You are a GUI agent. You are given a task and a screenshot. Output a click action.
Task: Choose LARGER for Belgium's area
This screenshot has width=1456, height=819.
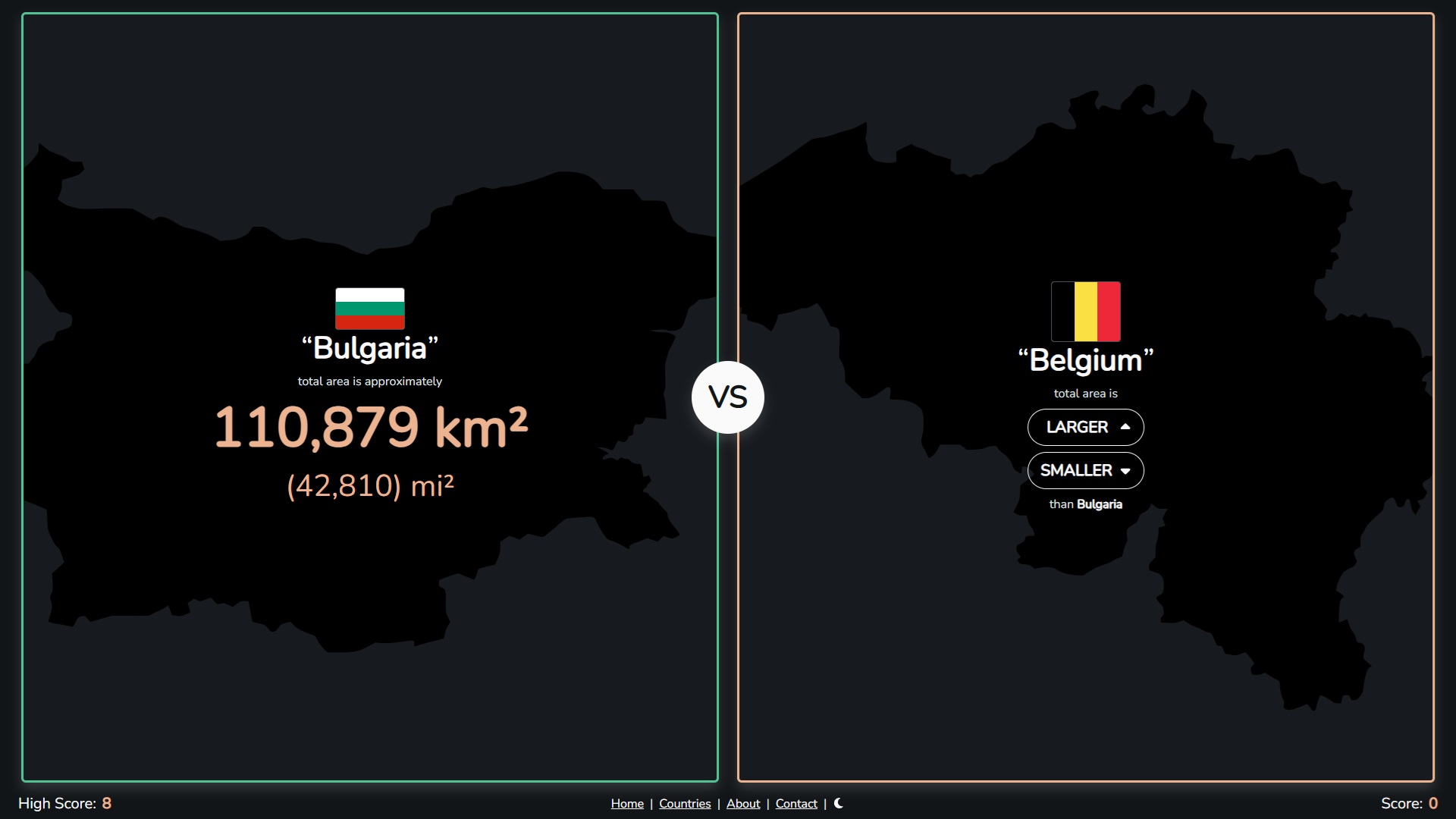point(1086,427)
